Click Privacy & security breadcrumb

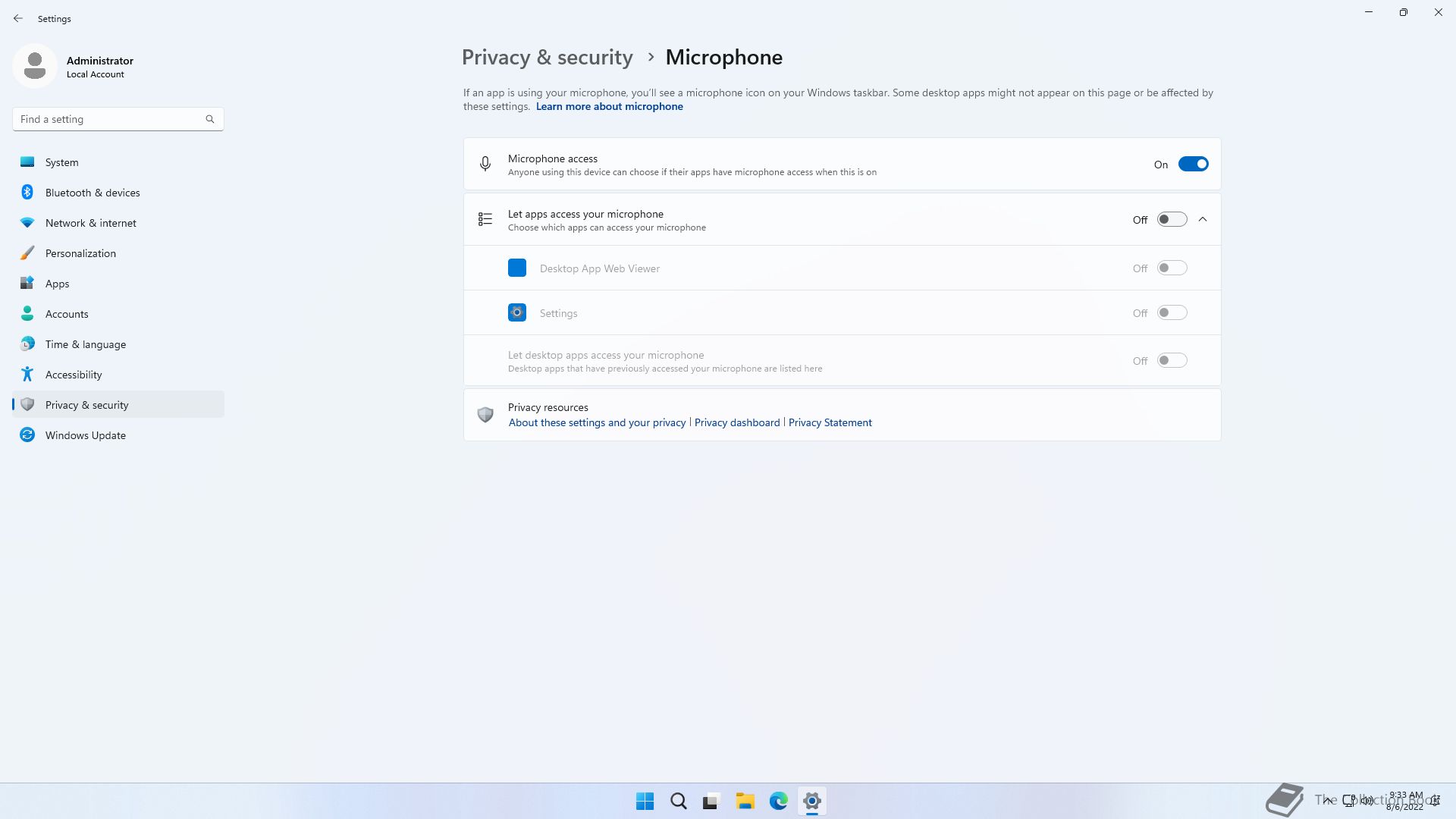(547, 58)
